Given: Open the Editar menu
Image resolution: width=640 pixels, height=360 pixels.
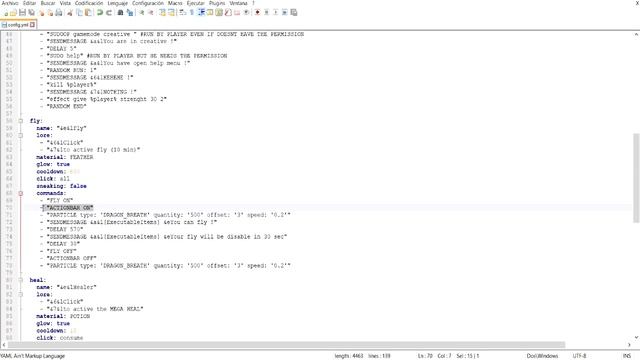Looking at the screenshot, I should pyautogui.click(x=29, y=3).
